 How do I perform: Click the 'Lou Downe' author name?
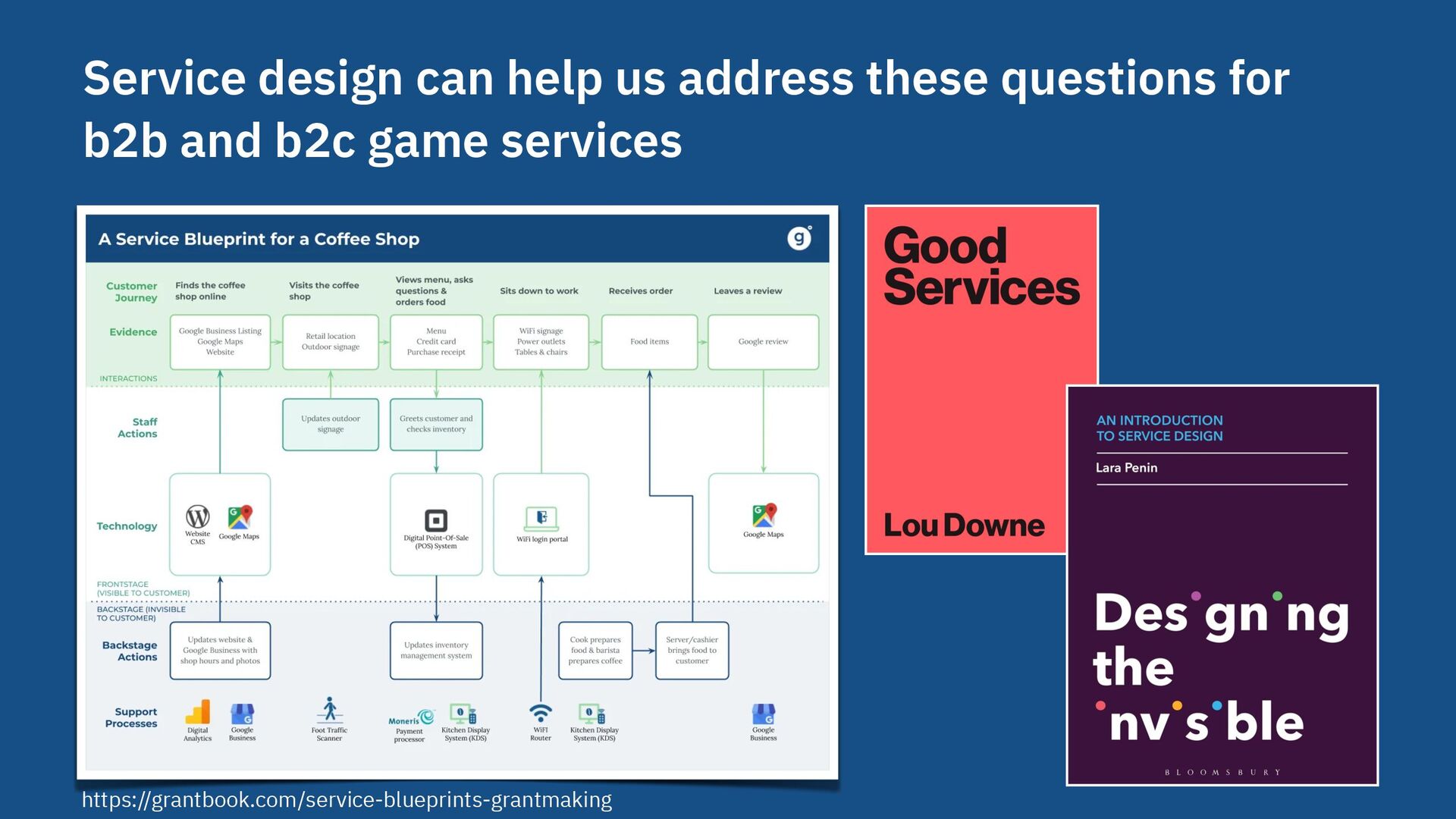pos(964,526)
